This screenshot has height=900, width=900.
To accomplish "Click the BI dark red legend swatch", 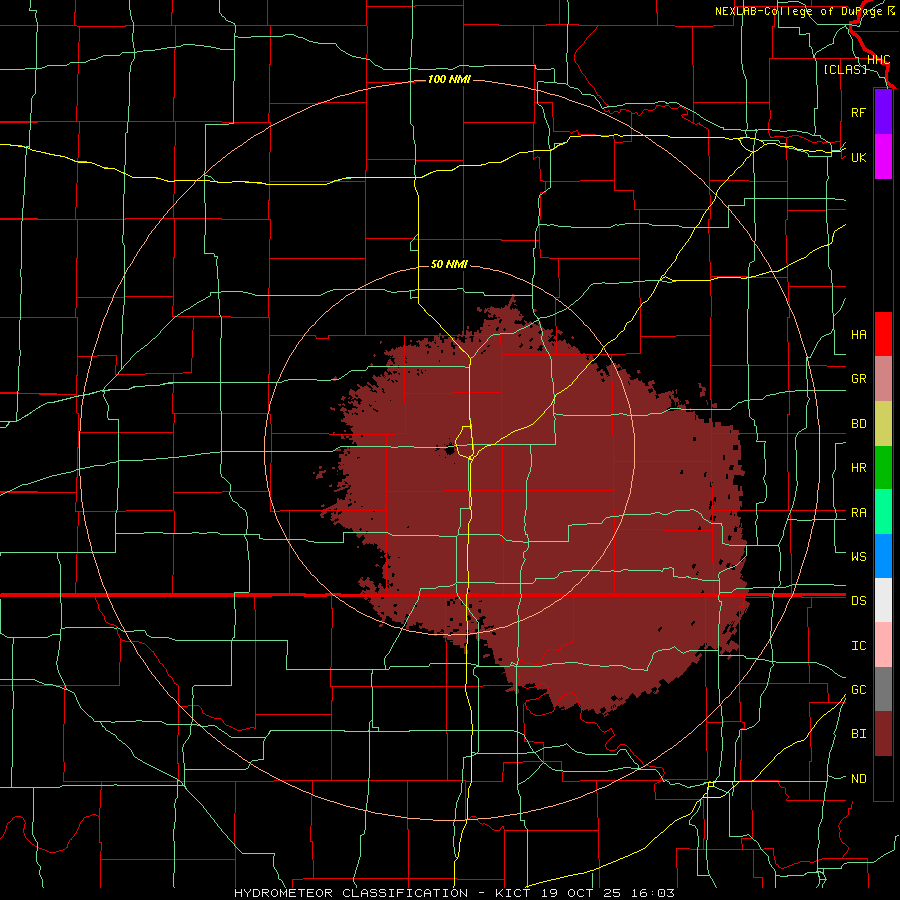I will (x=883, y=734).
